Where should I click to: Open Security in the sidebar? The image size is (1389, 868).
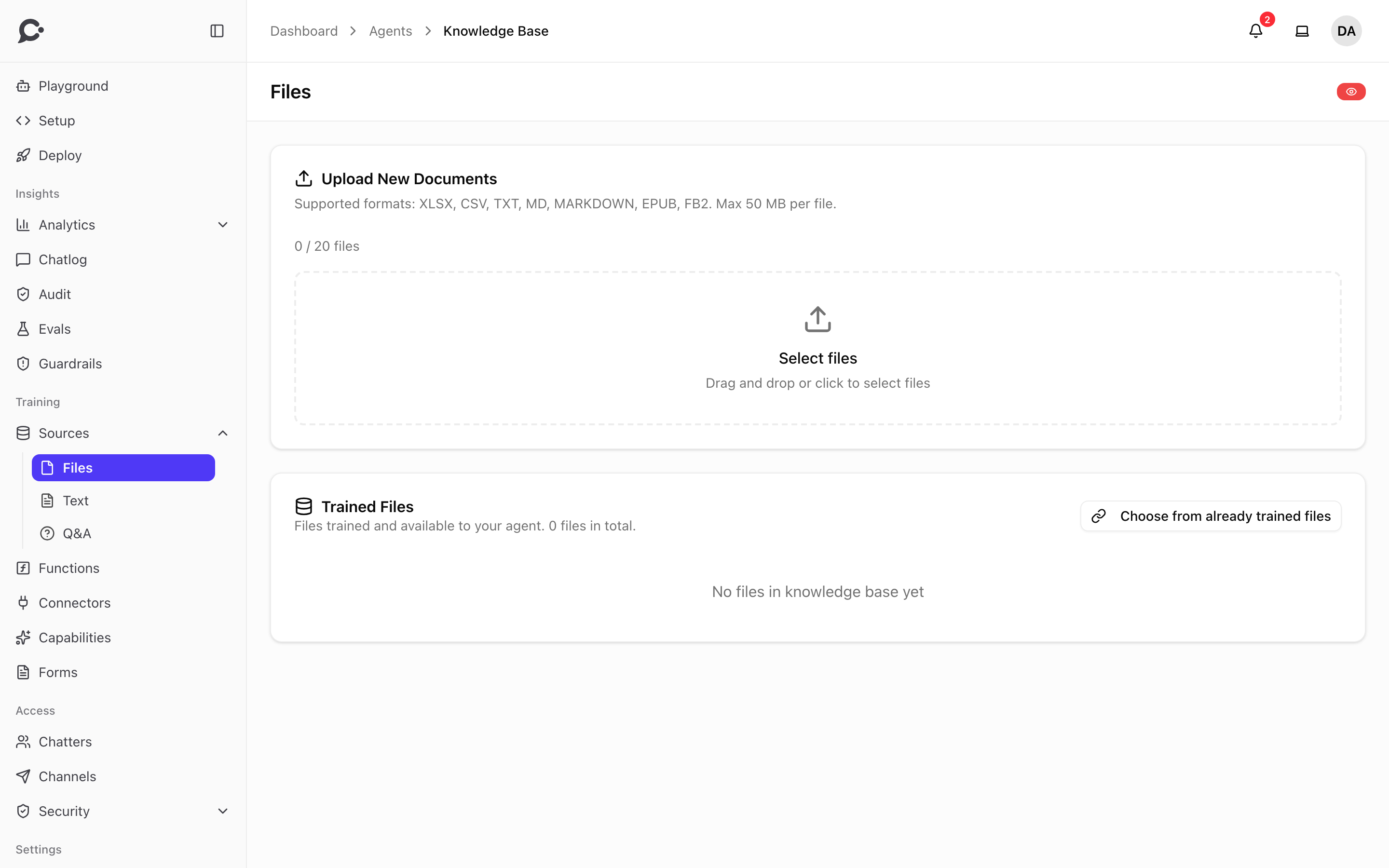pyautogui.click(x=123, y=811)
